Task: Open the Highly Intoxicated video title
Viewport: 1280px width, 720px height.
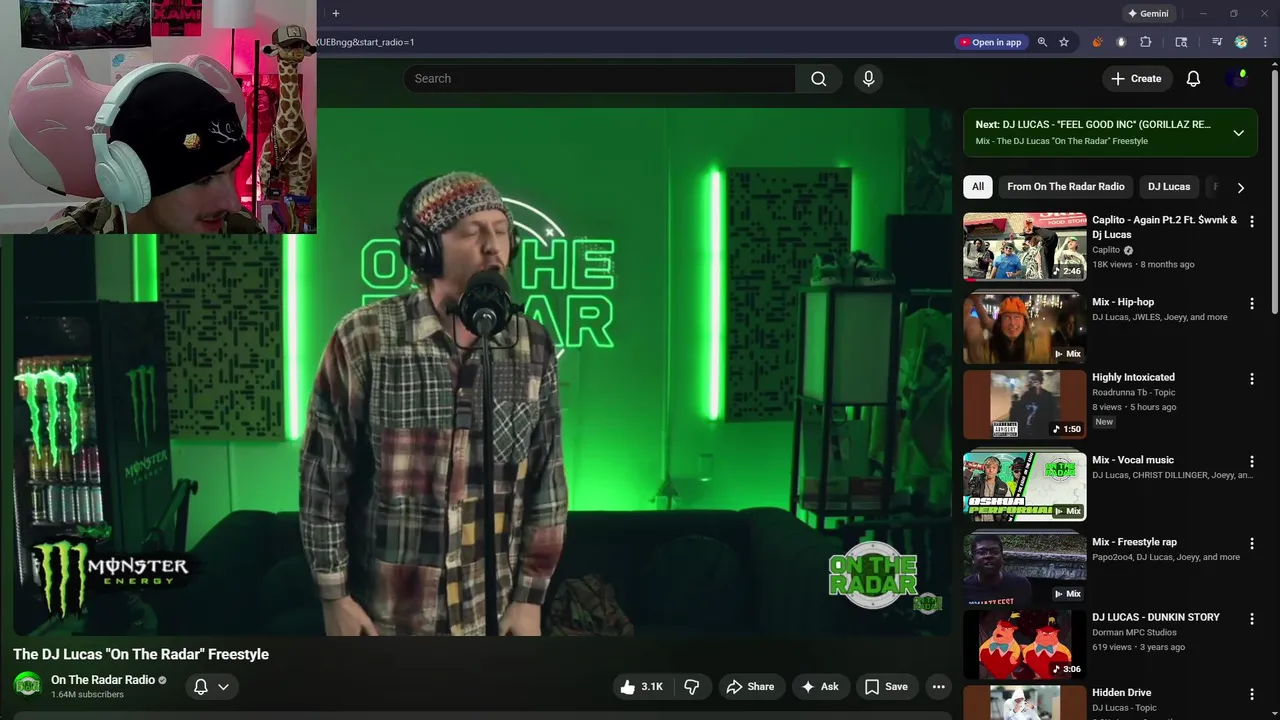Action: (x=1133, y=377)
